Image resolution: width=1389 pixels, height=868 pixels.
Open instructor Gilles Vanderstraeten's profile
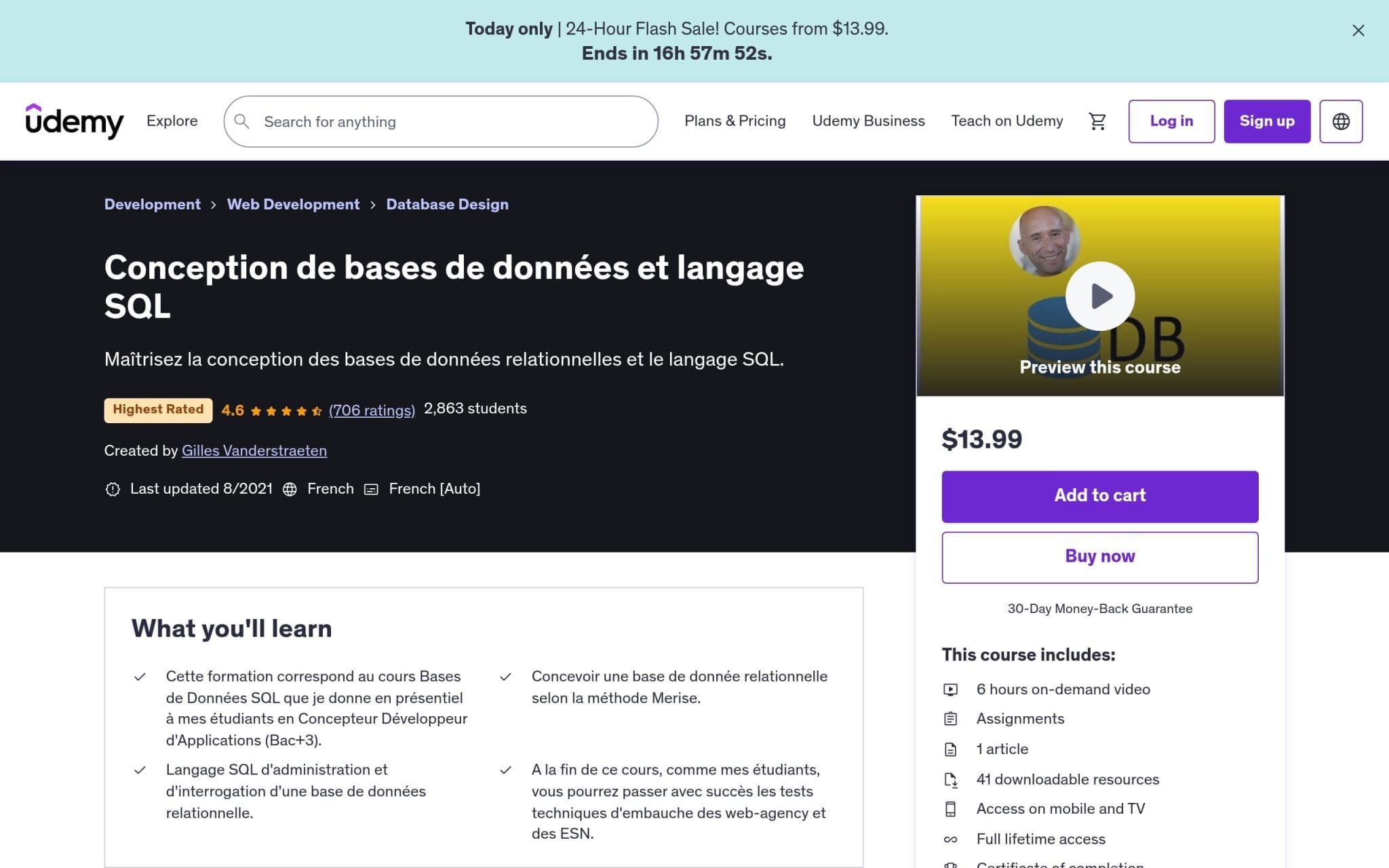pyautogui.click(x=254, y=450)
